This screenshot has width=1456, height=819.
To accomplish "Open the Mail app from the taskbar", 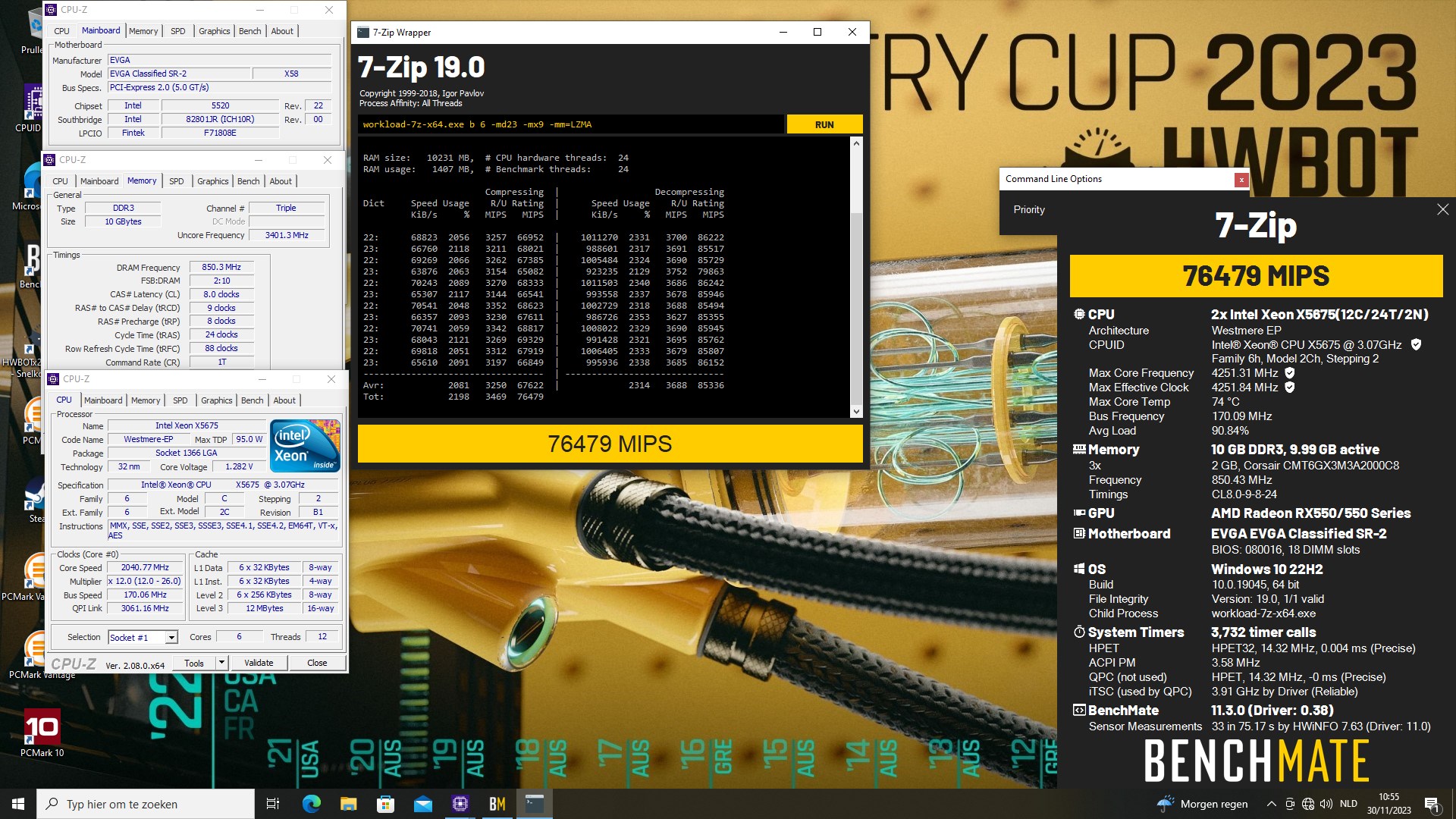I will [422, 804].
